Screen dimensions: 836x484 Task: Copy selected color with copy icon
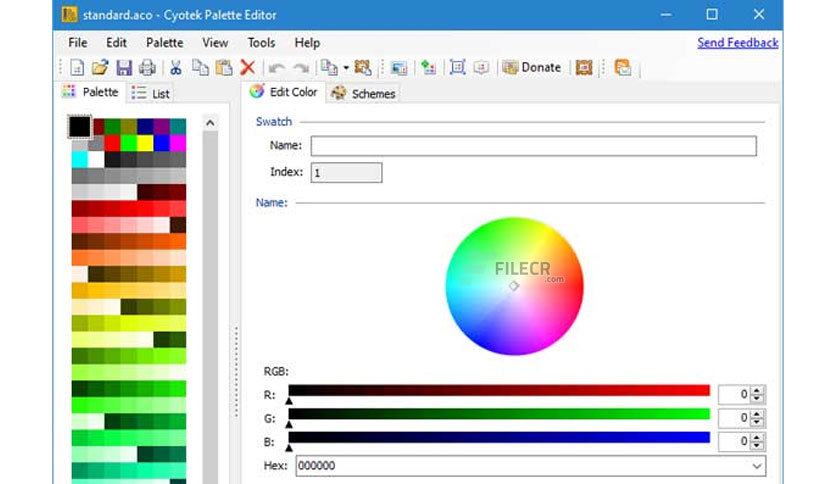pos(200,68)
